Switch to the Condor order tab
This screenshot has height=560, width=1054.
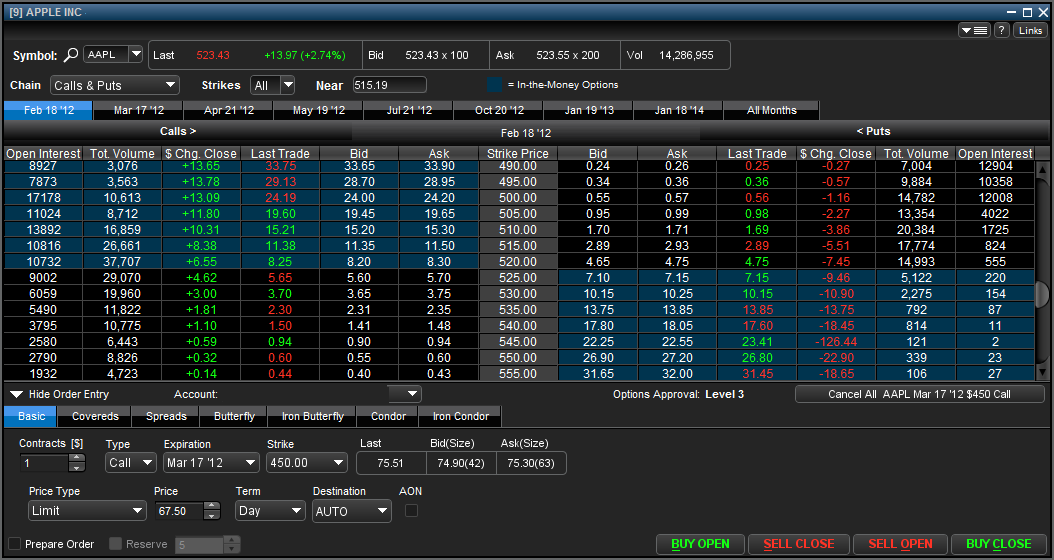[388, 416]
